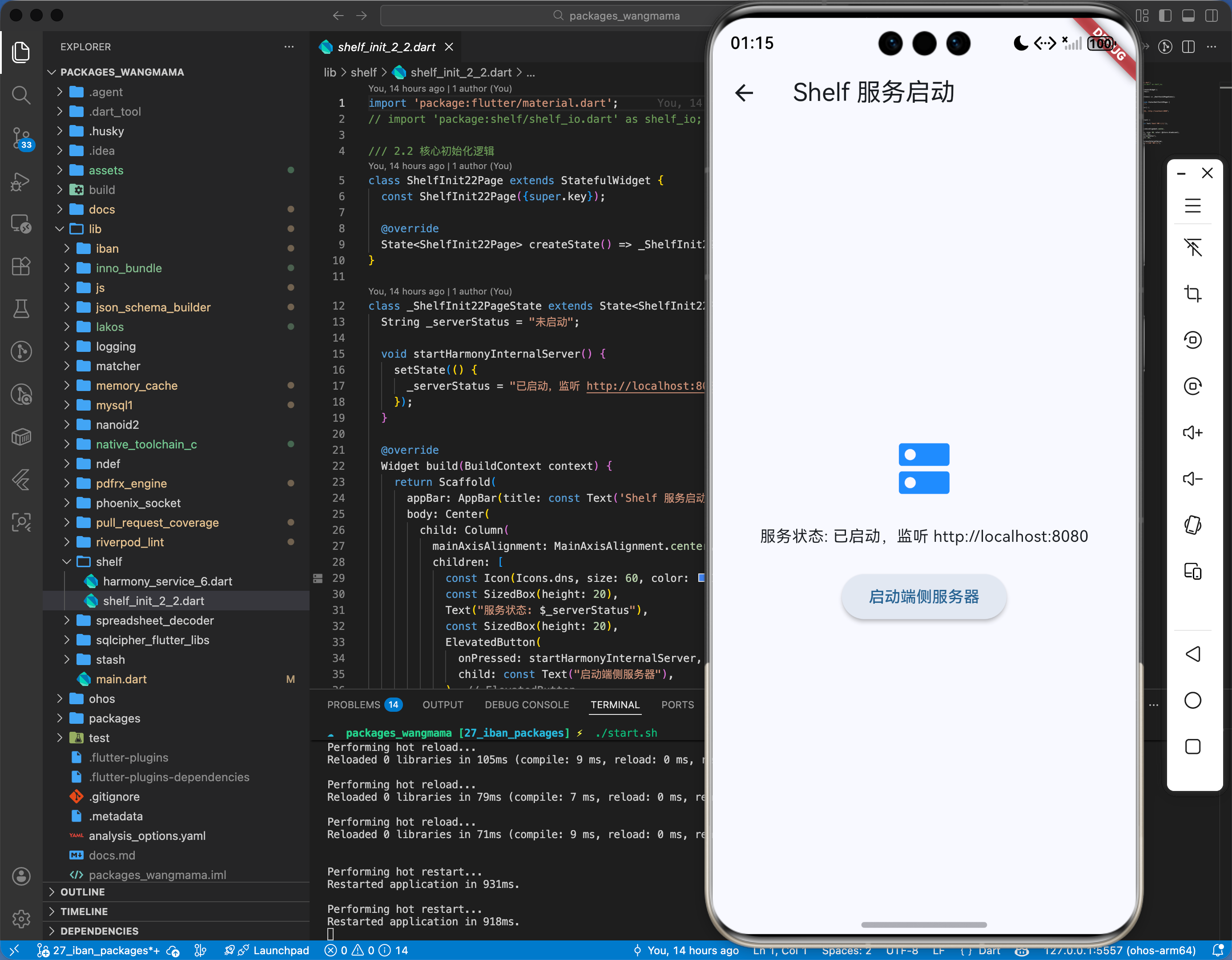Switch to the DEBUG CONSOLE tab
This screenshot has height=960, width=1232.
pos(526,704)
